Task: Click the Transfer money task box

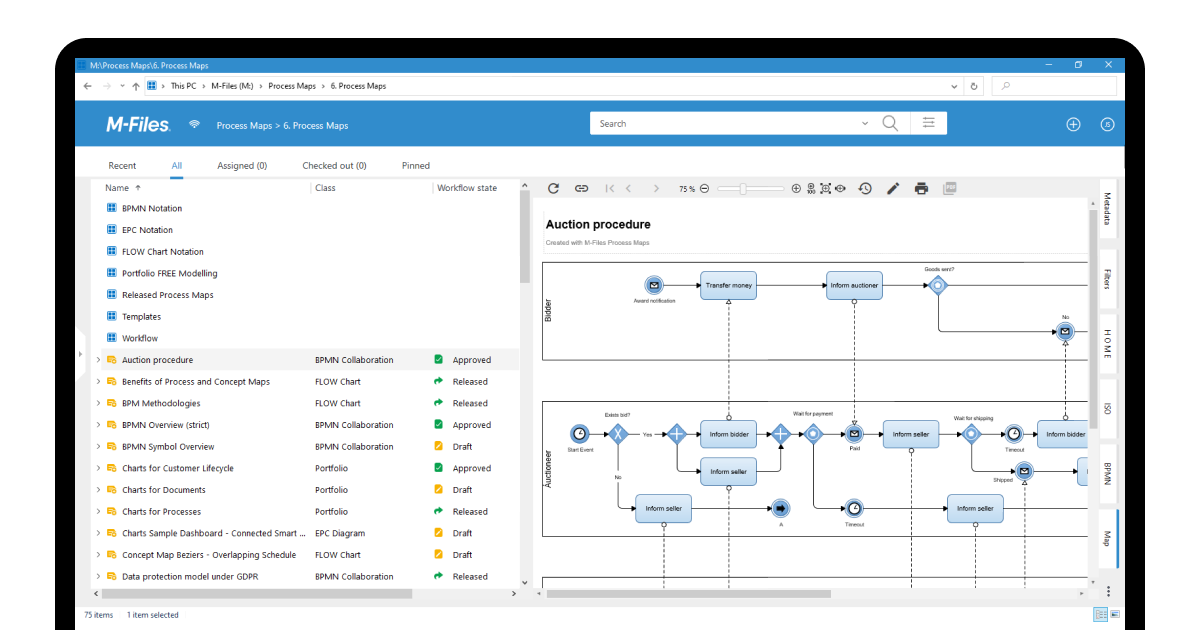Action: [x=729, y=285]
